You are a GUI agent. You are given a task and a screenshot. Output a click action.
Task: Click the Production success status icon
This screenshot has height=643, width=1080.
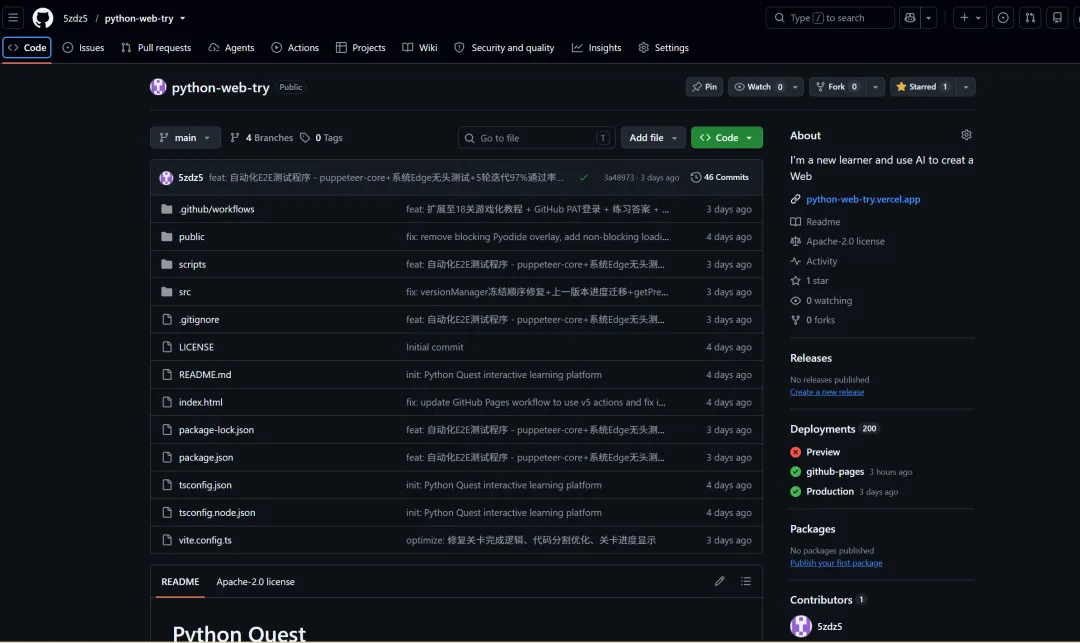(x=796, y=492)
